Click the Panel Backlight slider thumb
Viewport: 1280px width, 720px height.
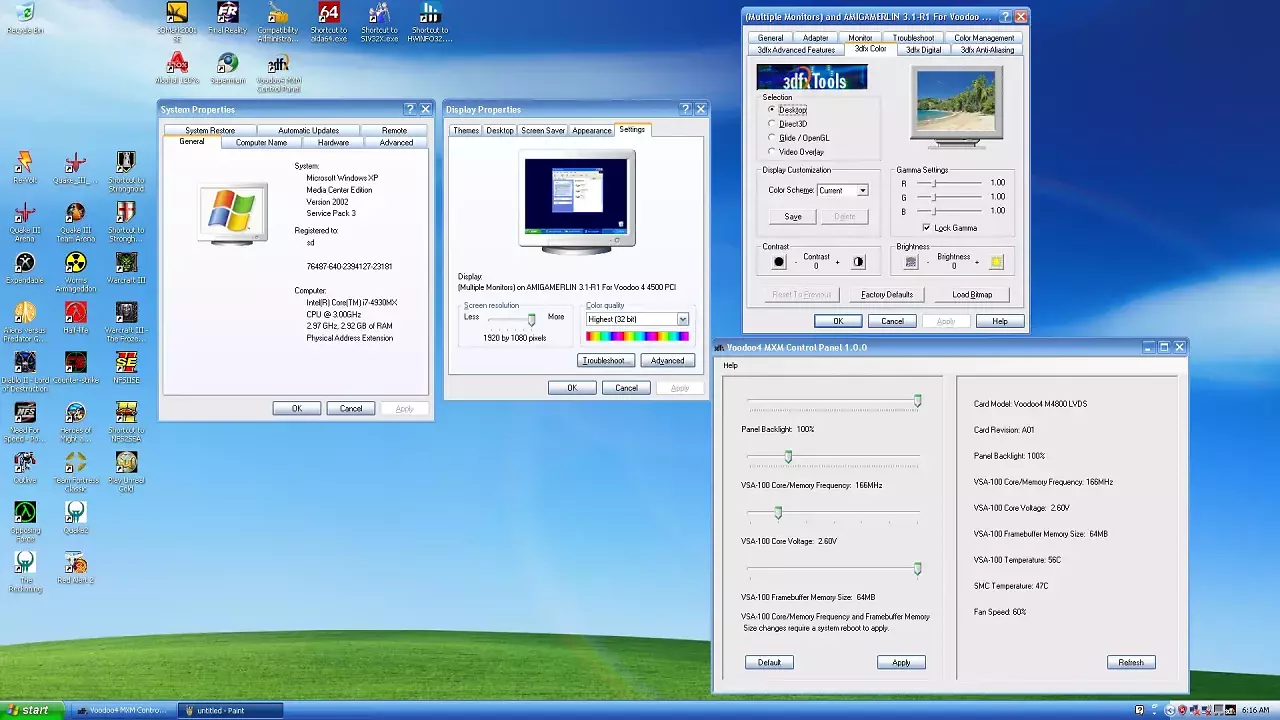tap(917, 401)
